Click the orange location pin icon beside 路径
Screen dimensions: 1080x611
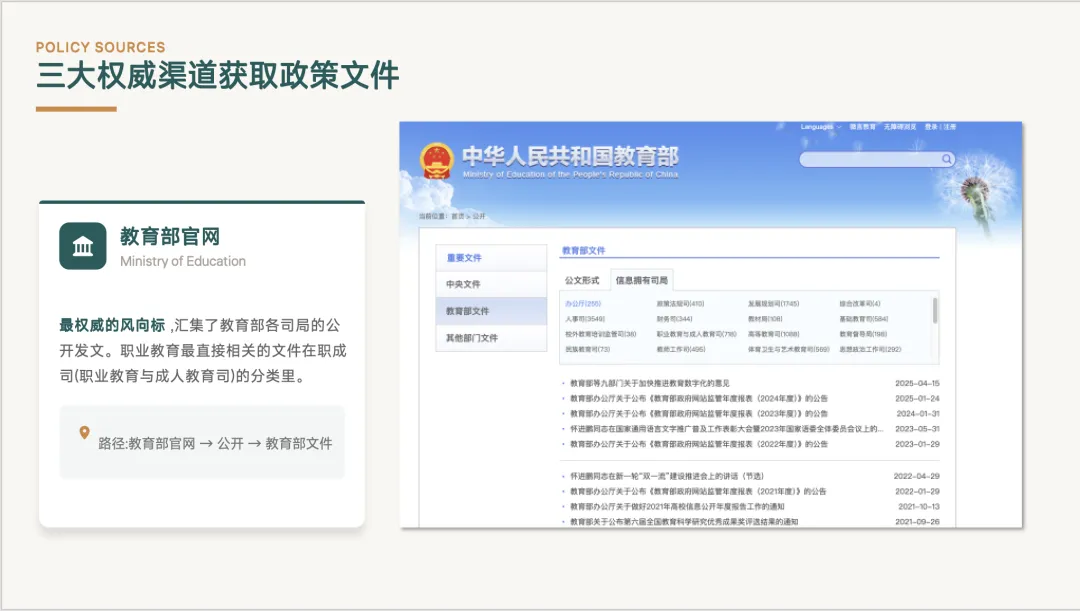pyautogui.click(x=84, y=432)
